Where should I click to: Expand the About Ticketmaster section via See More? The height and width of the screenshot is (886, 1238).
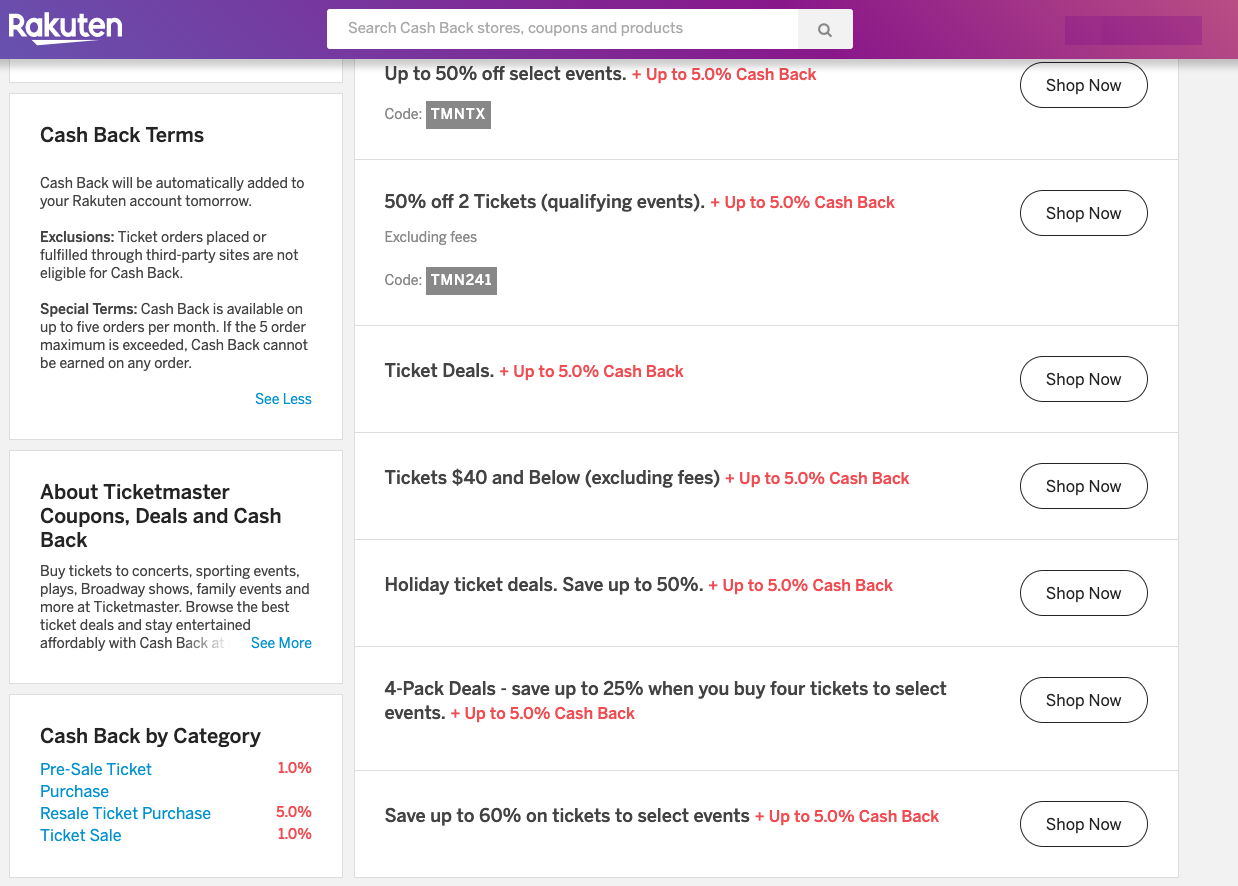point(280,643)
